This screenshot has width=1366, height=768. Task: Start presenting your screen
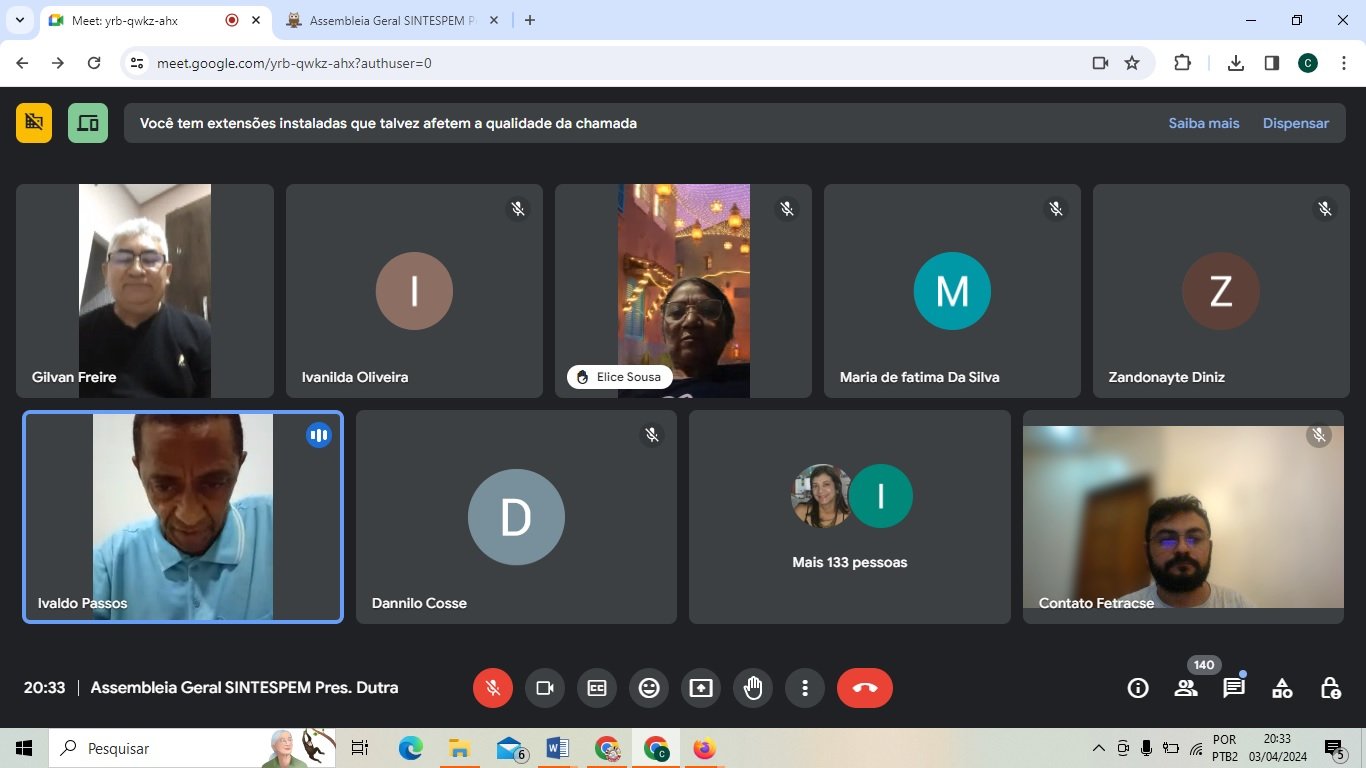tap(701, 688)
